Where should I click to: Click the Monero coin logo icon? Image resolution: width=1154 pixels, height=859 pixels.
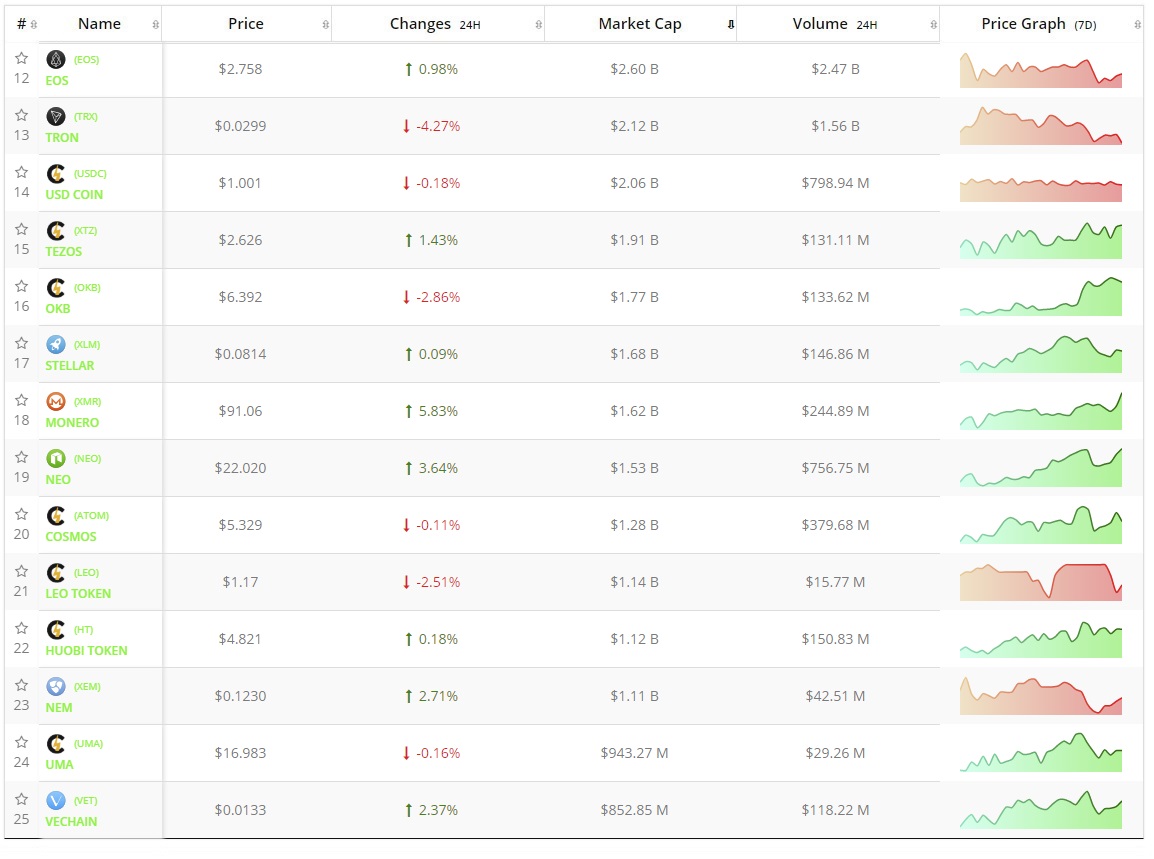[x=56, y=401]
